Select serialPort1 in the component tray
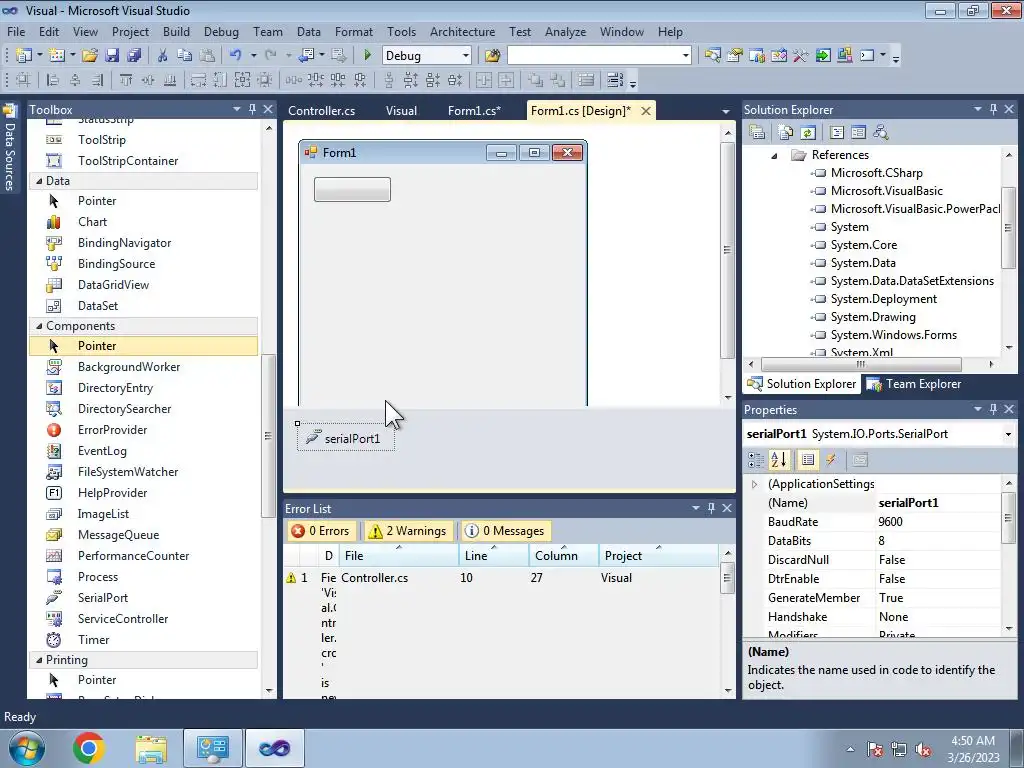Screen dimensions: 1024x768 (345, 438)
